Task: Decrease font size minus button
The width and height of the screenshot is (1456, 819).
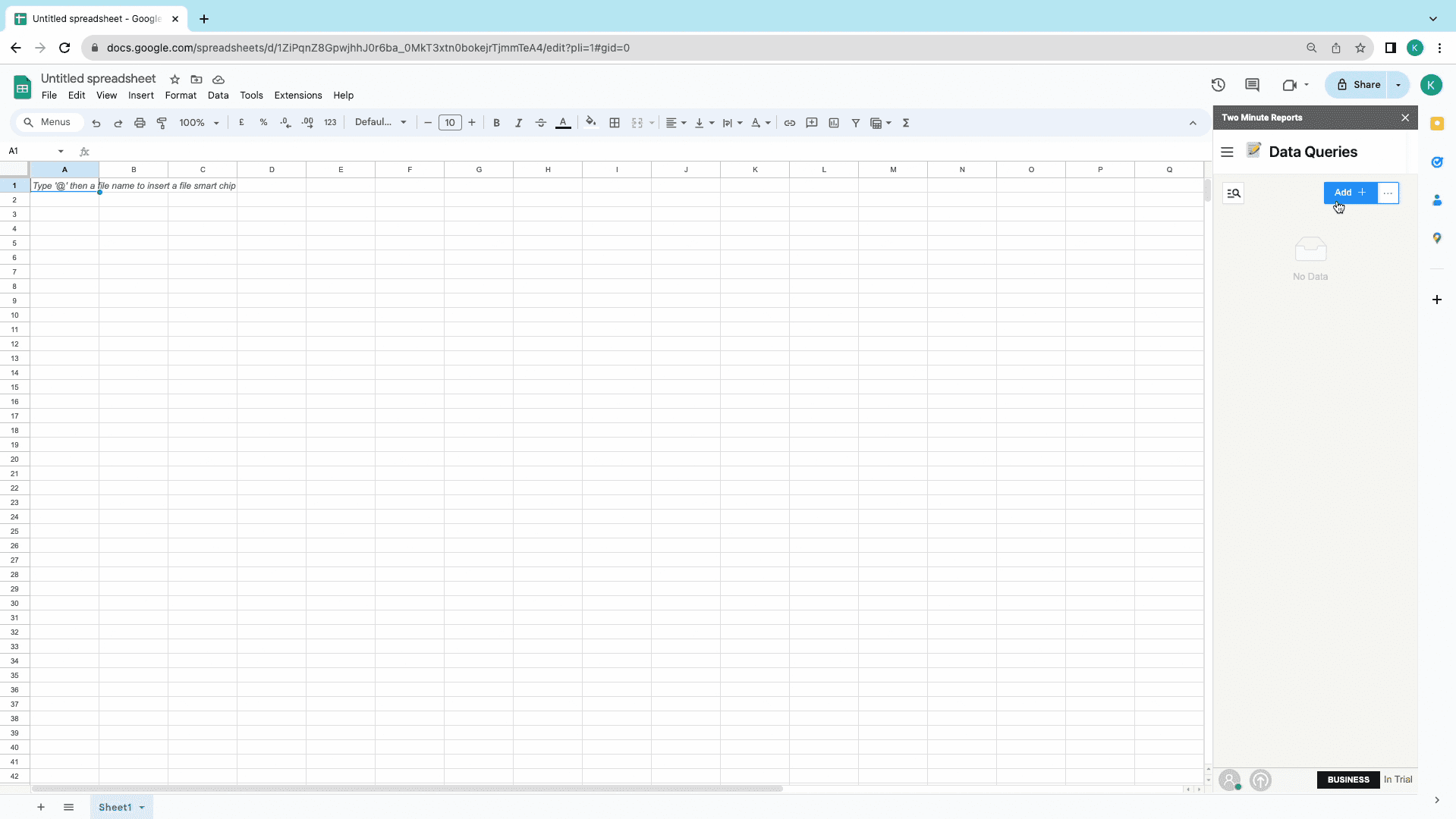Action: coord(428,123)
